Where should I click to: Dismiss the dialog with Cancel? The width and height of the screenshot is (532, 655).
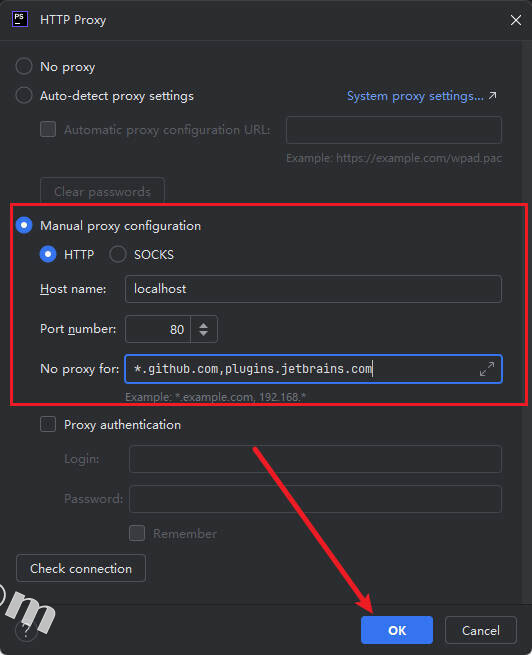(x=481, y=630)
